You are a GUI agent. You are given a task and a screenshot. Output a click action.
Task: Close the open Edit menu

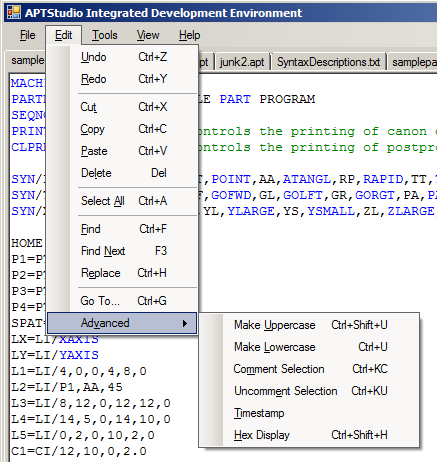pyautogui.click(x=63, y=35)
